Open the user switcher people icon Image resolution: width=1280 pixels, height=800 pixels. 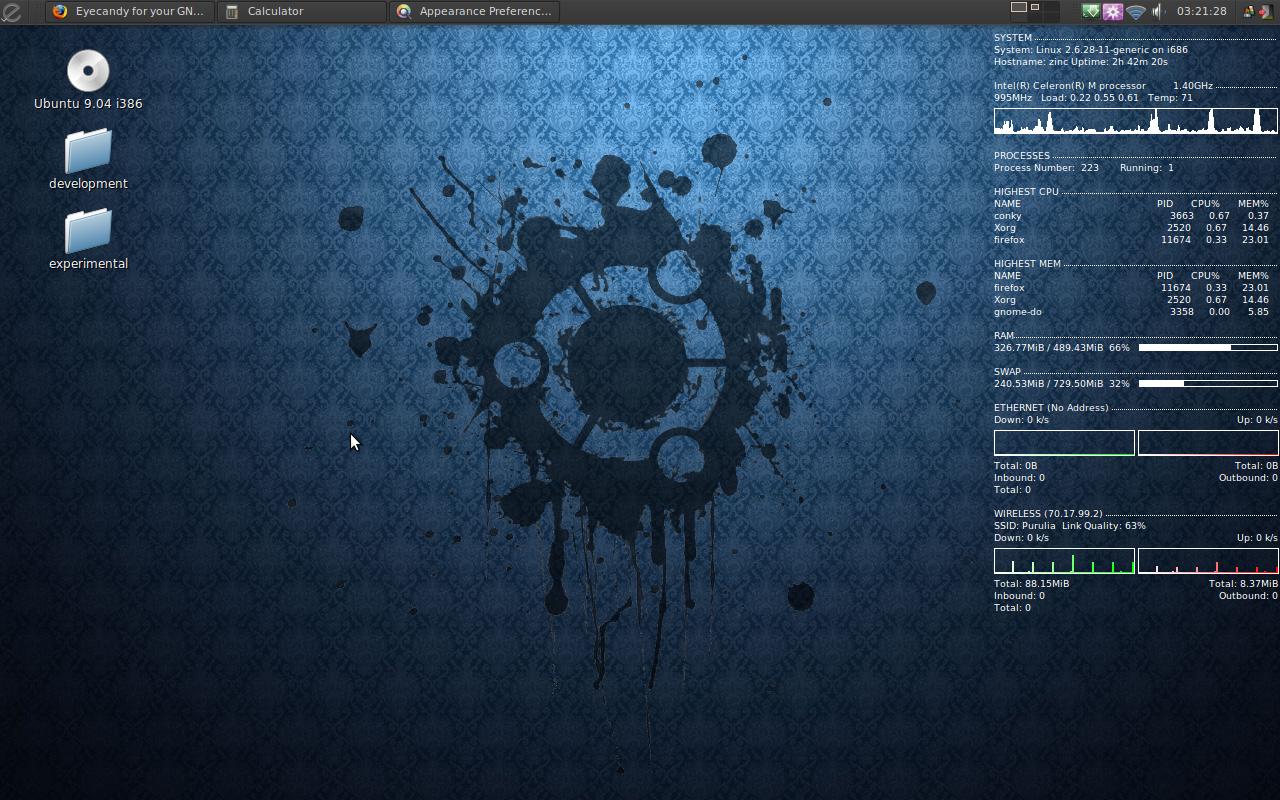[x=1249, y=12]
